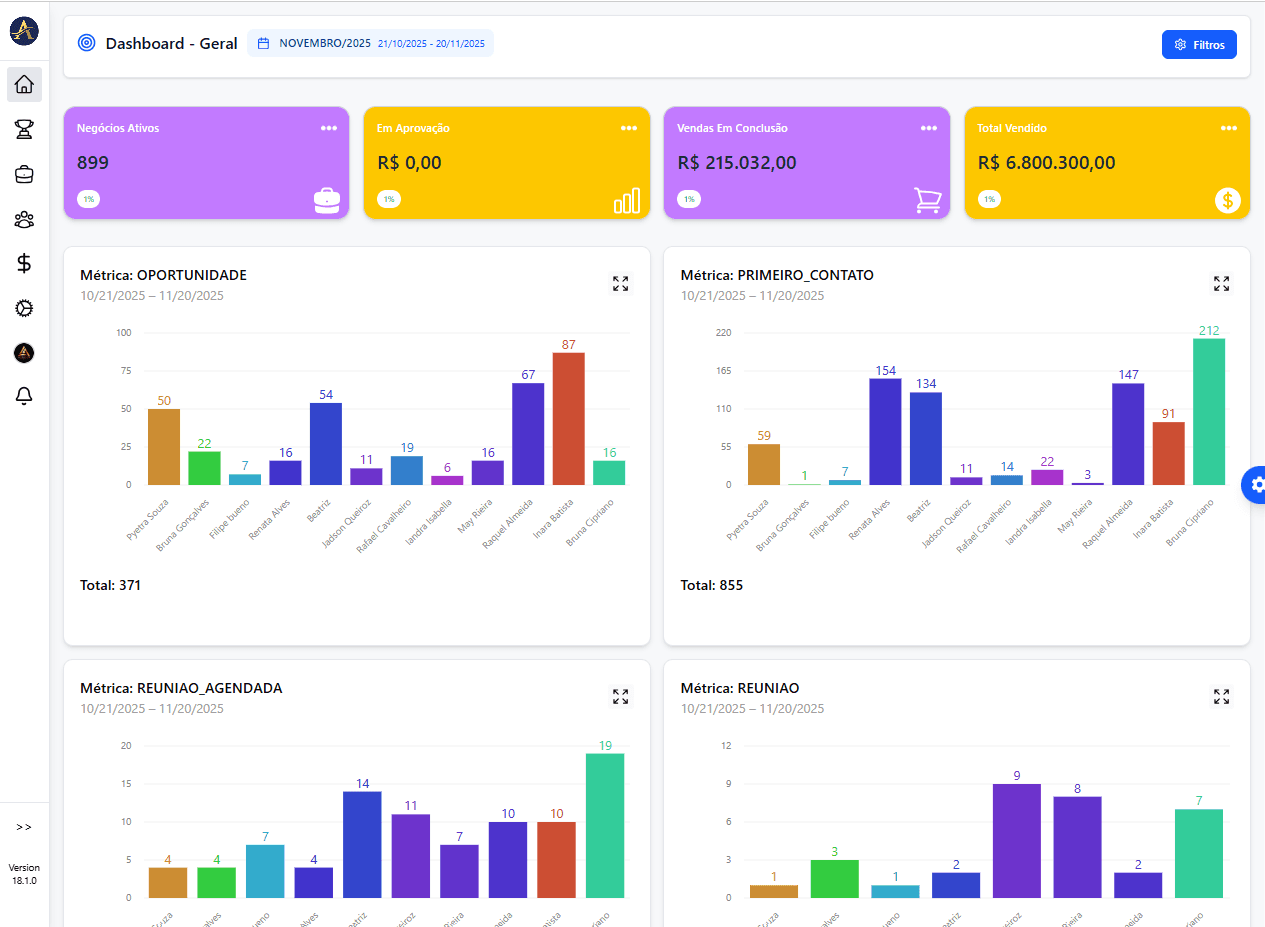Open settings via the gear sidebar icon
The image size is (1265, 927).
(23, 309)
